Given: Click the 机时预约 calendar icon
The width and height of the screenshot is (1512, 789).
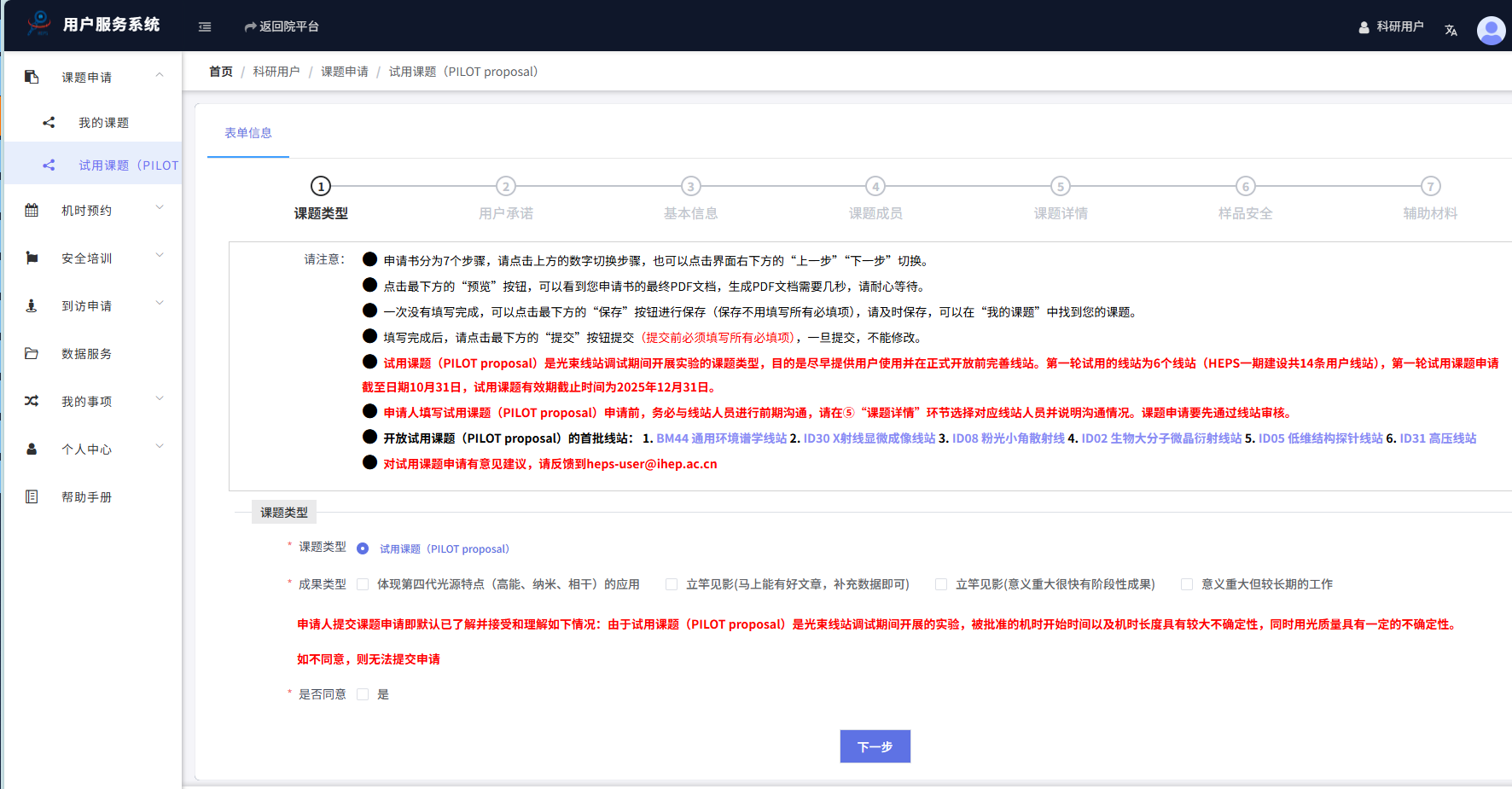Looking at the screenshot, I should click(x=32, y=211).
